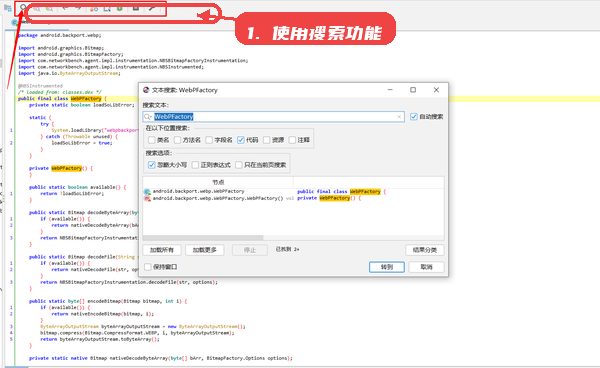Screen dimensions: 600x368
Task: Click the 停止 button
Action: (x=250, y=250)
